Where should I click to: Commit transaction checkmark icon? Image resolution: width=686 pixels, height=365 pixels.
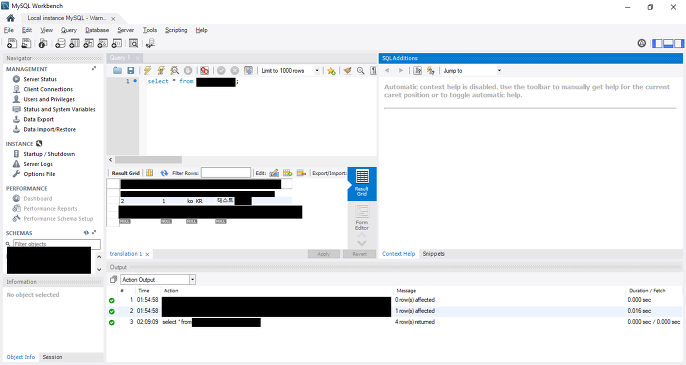pos(221,70)
